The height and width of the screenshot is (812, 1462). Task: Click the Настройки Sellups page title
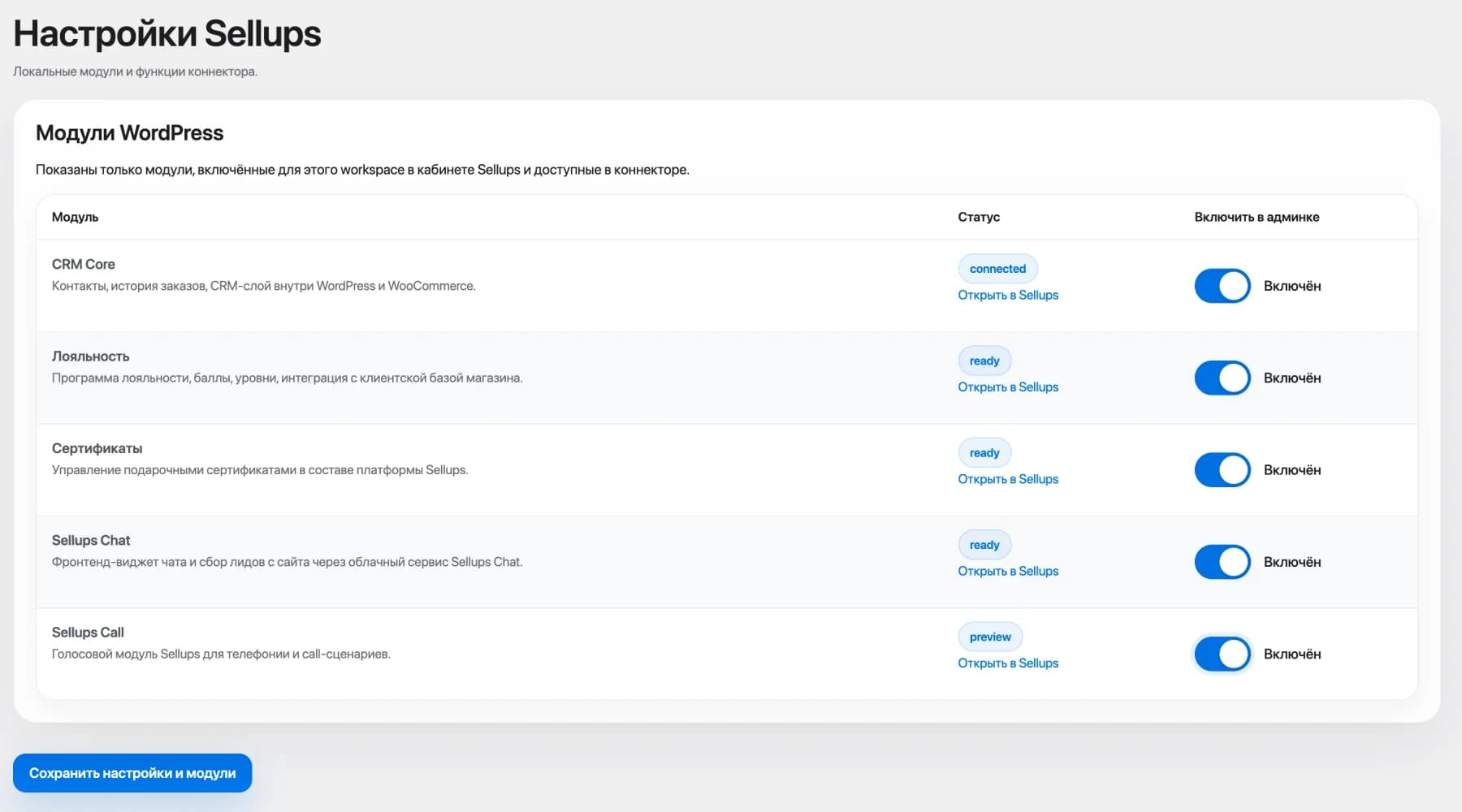(x=167, y=33)
